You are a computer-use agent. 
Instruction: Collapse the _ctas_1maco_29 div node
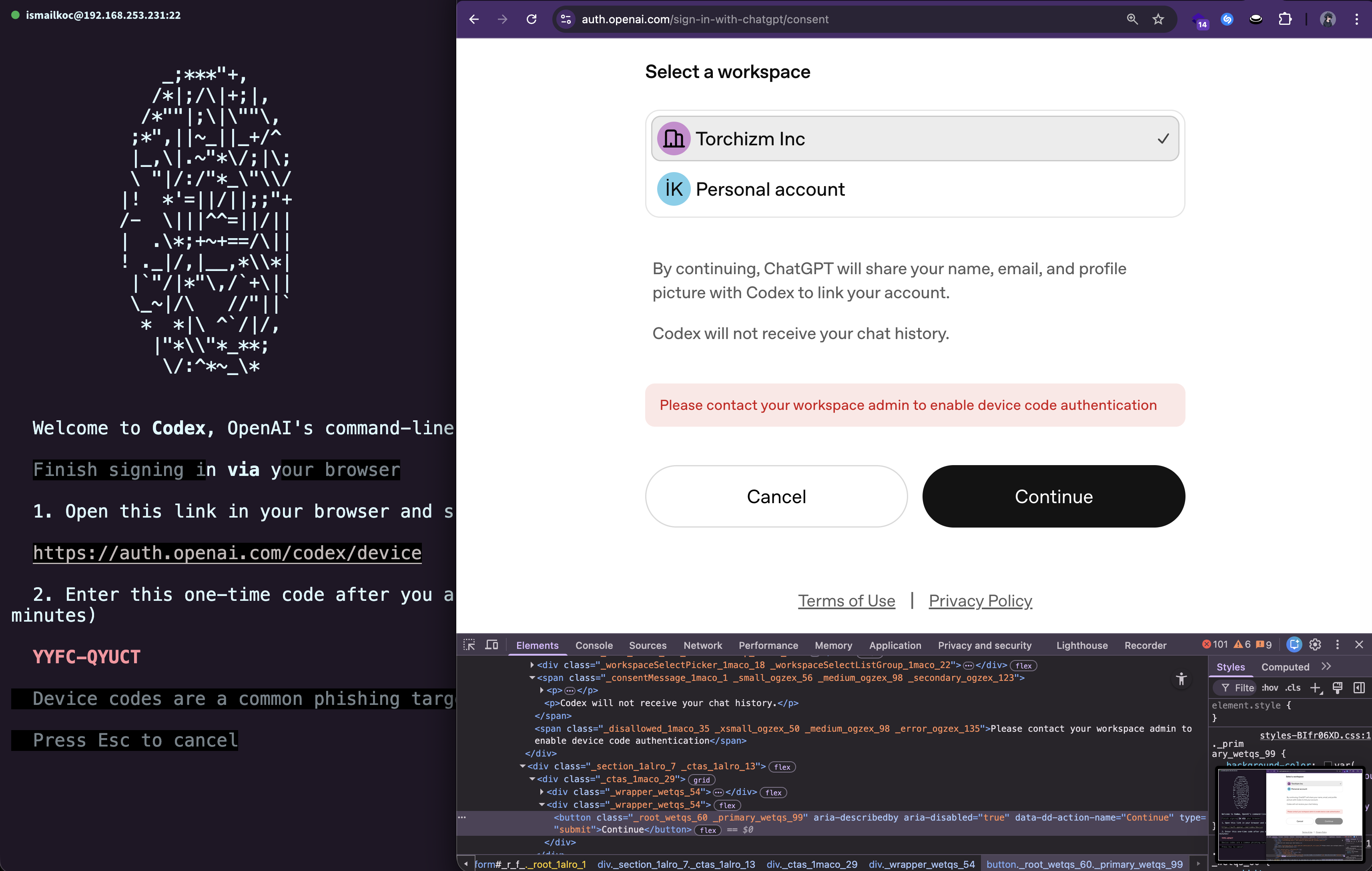click(x=532, y=779)
